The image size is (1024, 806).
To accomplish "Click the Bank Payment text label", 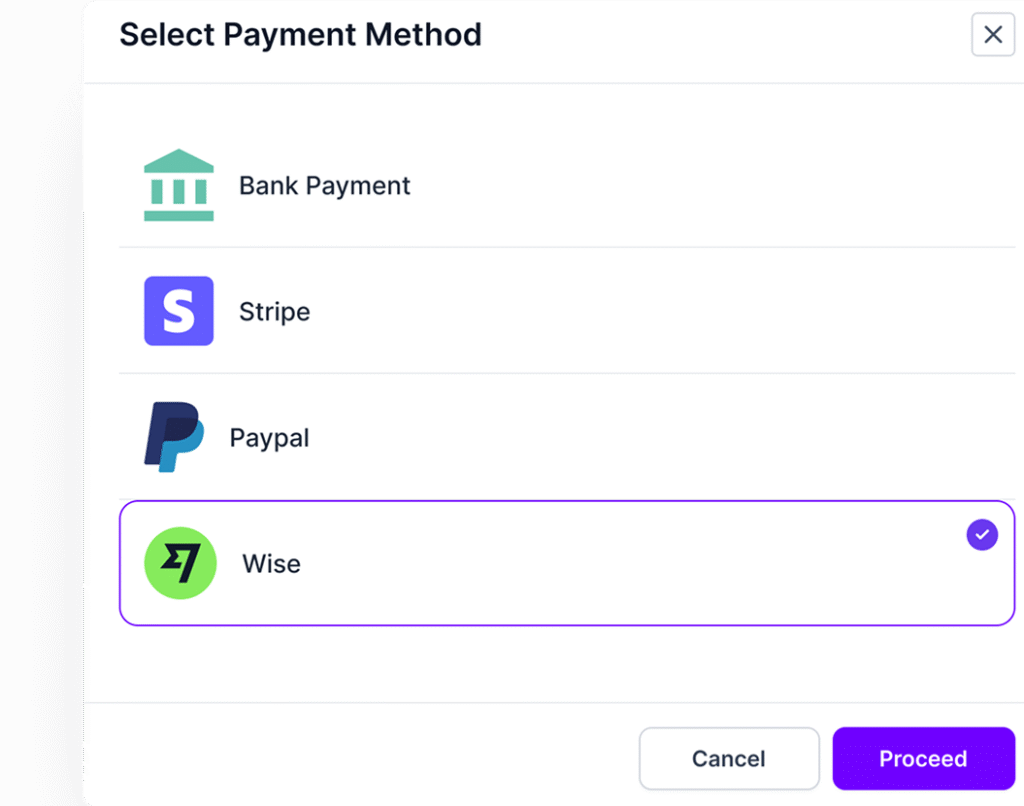I will (x=324, y=185).
